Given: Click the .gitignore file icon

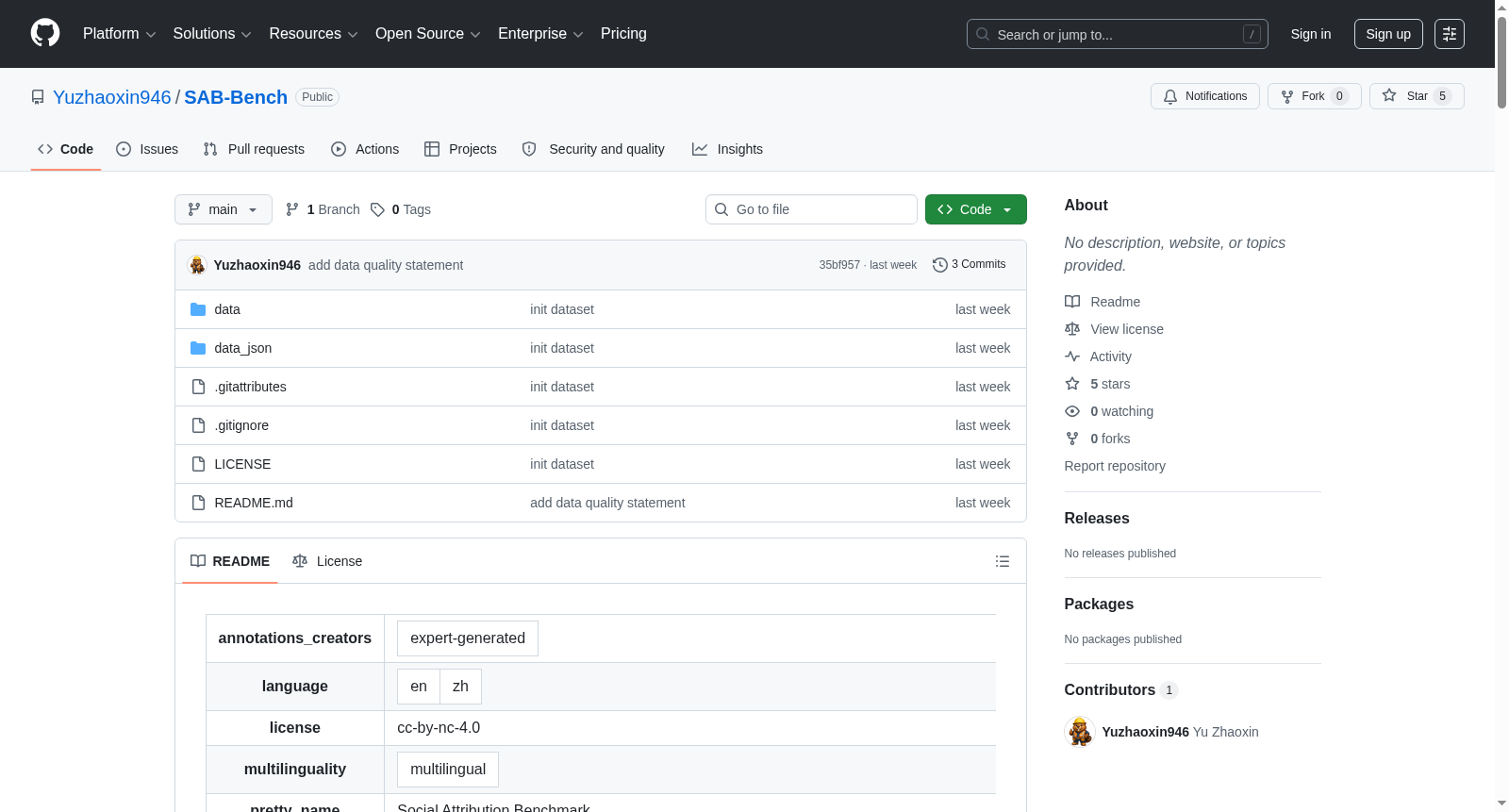Looking at the screenshot, I should point(198,425).
